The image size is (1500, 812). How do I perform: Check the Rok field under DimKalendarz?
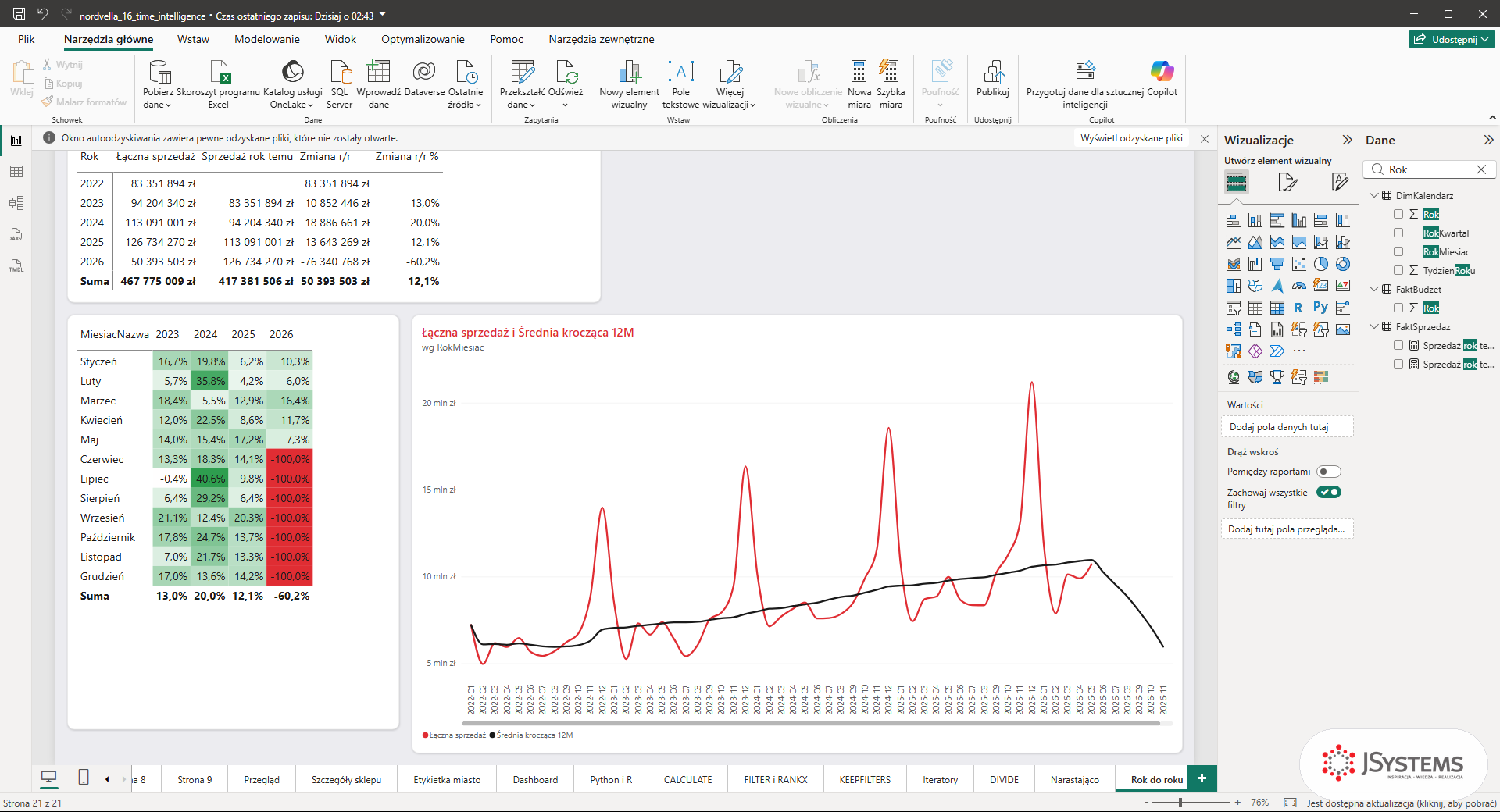tap(1398, 214)
